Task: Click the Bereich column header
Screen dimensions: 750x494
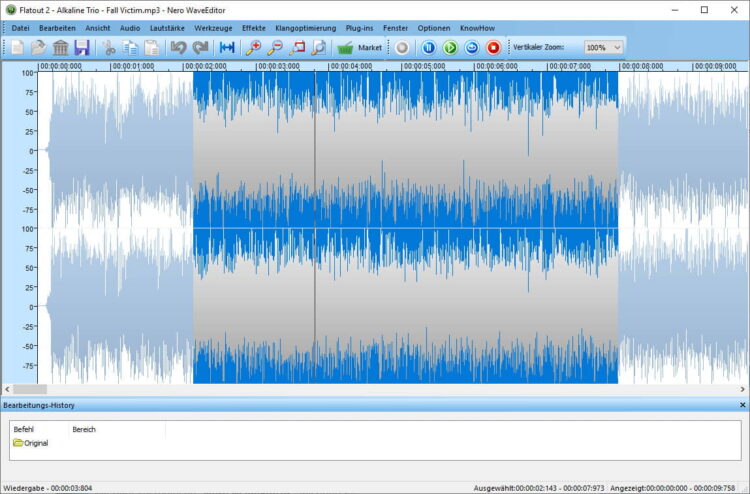Action: [84, 429]
